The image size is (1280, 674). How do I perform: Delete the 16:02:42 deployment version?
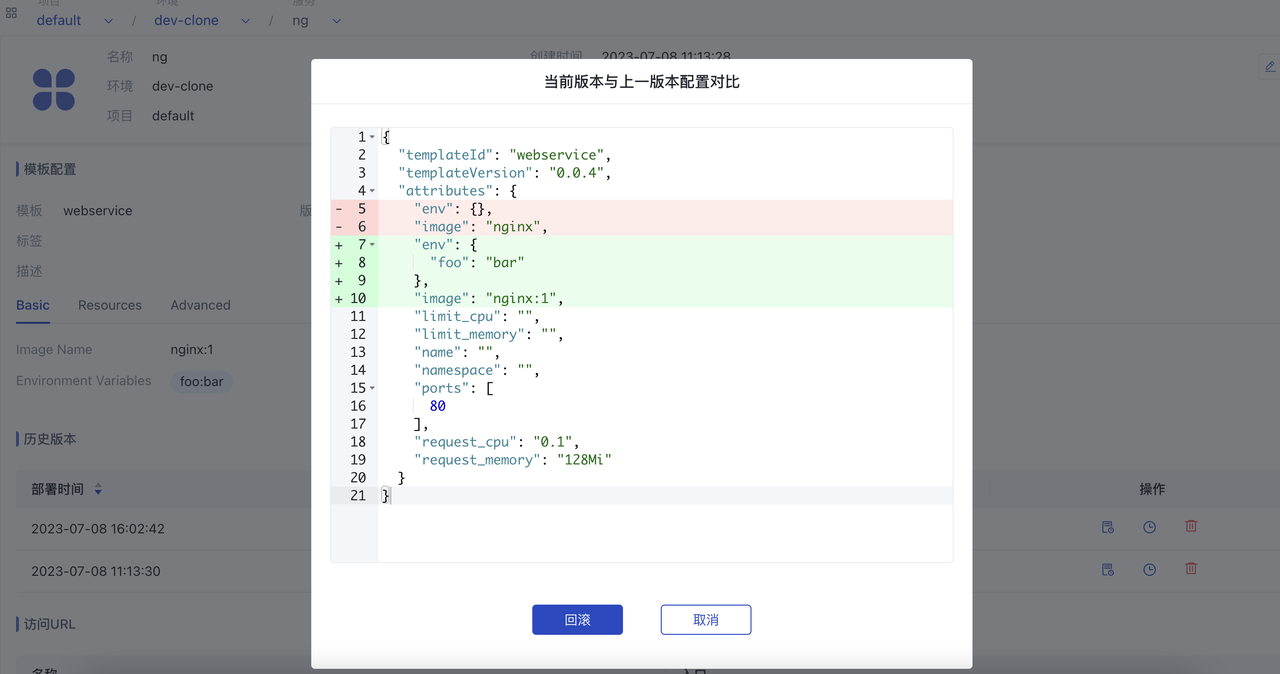tap(1191, 526)
